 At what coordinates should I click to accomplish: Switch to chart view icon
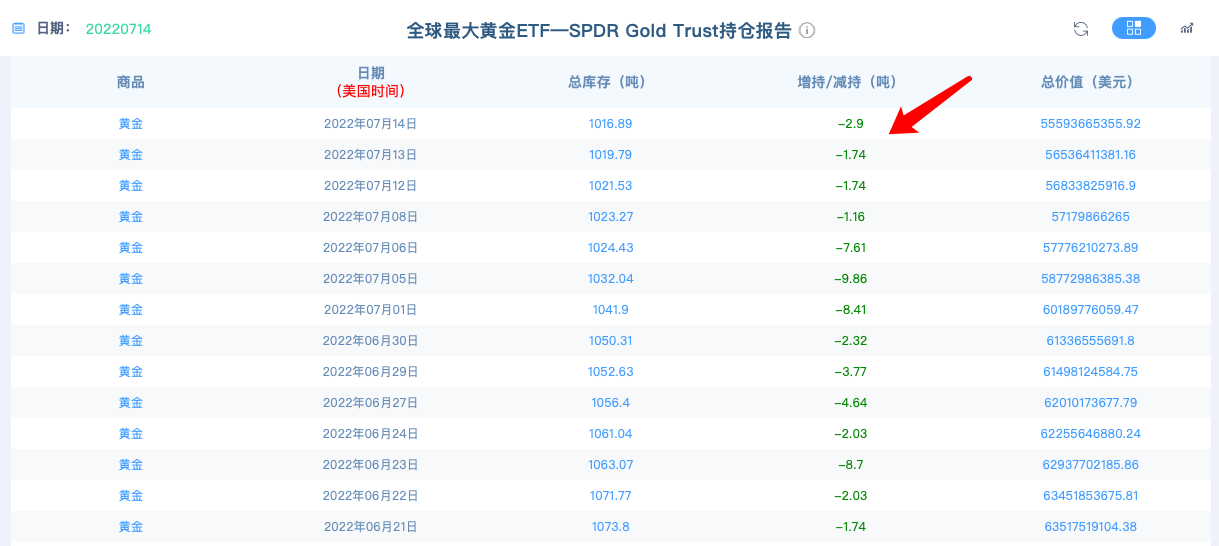(1187, 28)
